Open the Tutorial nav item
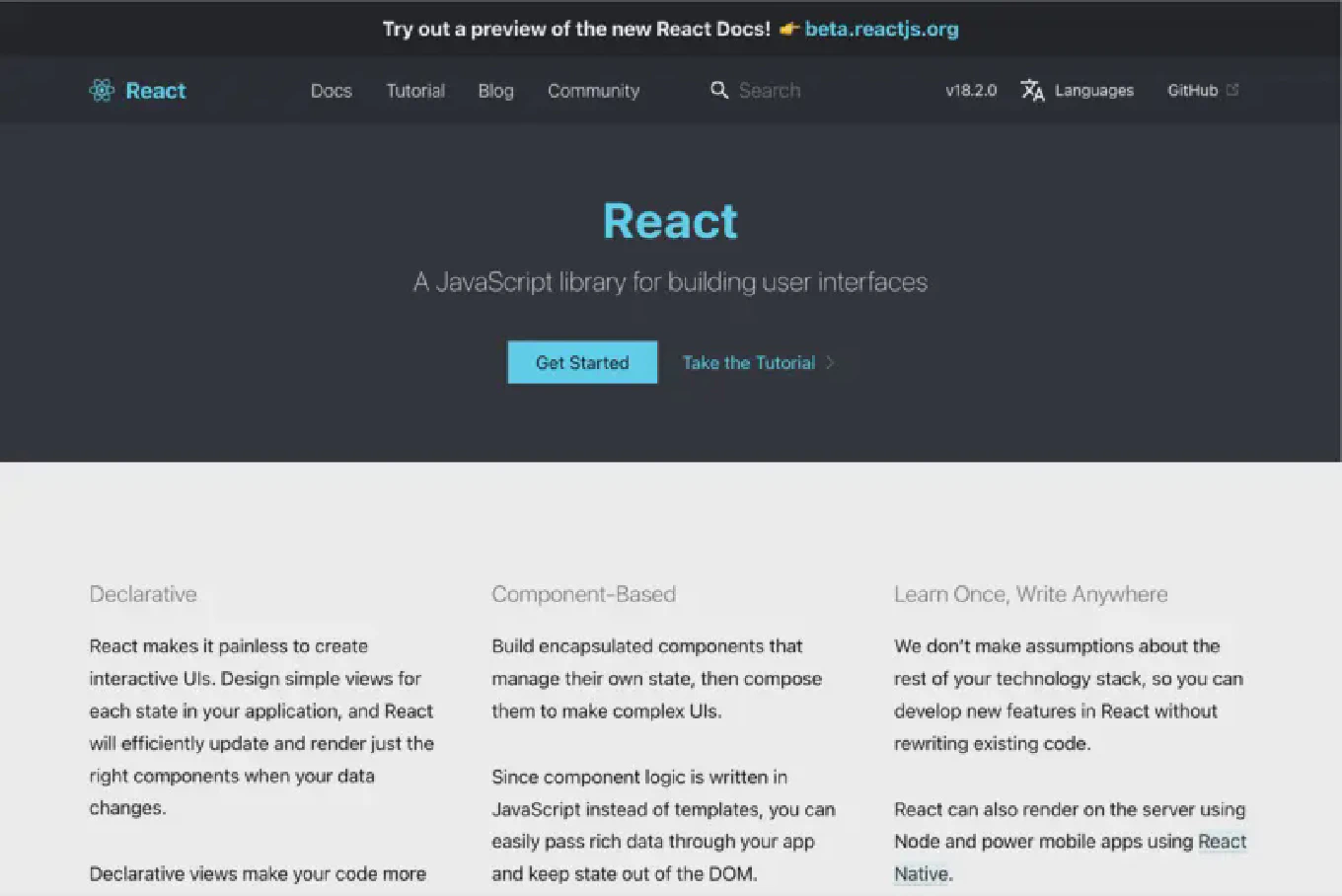1342x896 pixels. click(x=415, y=91)
